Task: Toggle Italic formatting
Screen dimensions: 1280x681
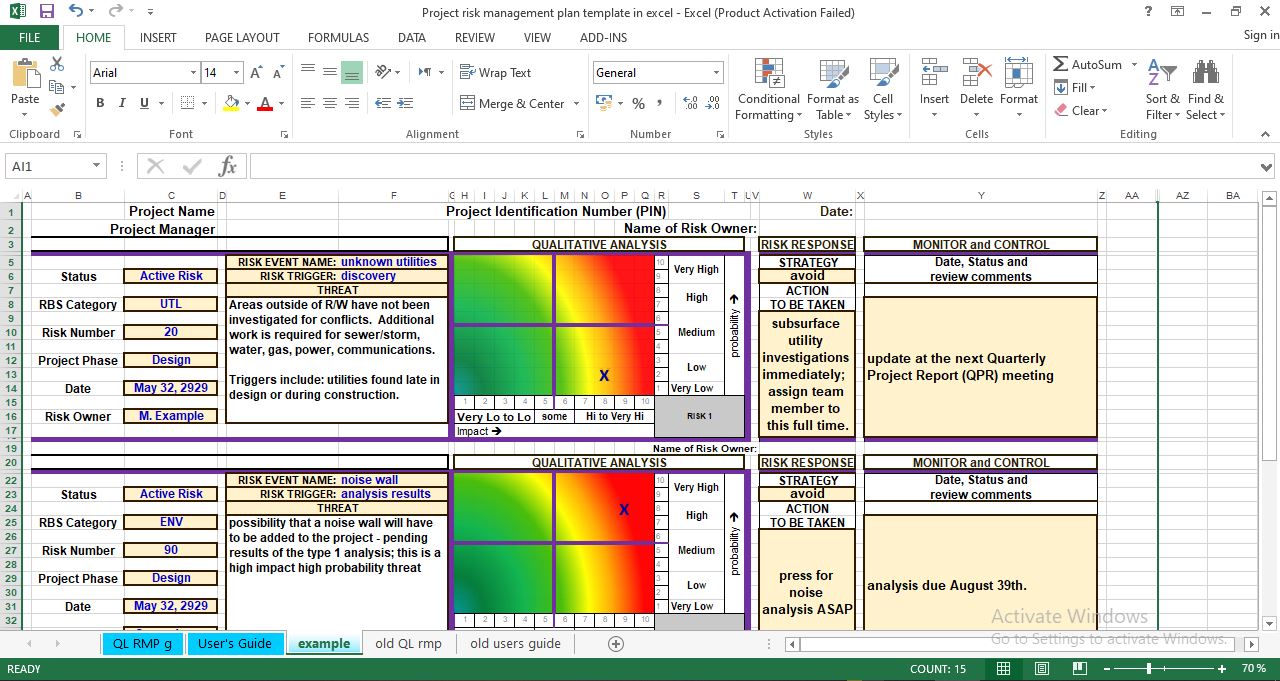Action: [121, 103]
